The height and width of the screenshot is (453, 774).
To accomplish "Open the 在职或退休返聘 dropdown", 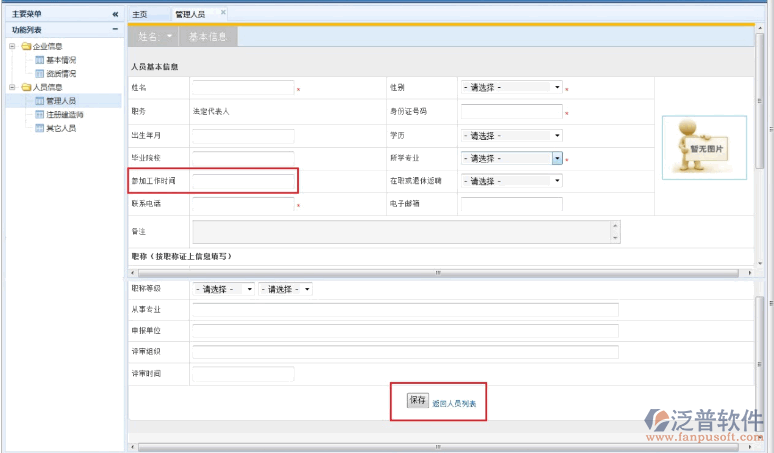I will pyautogui.click(x=511, y=181).
